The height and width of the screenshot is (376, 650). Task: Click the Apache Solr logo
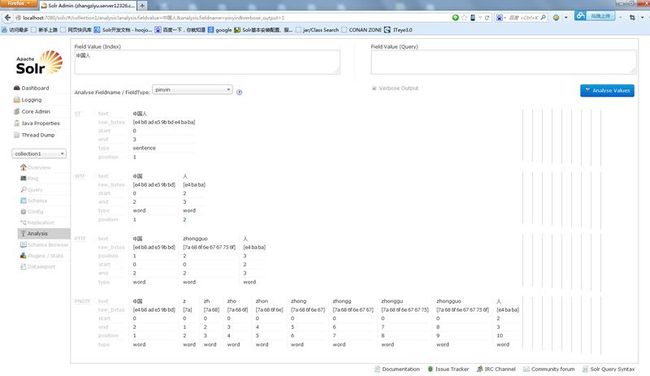click(39, 63)
